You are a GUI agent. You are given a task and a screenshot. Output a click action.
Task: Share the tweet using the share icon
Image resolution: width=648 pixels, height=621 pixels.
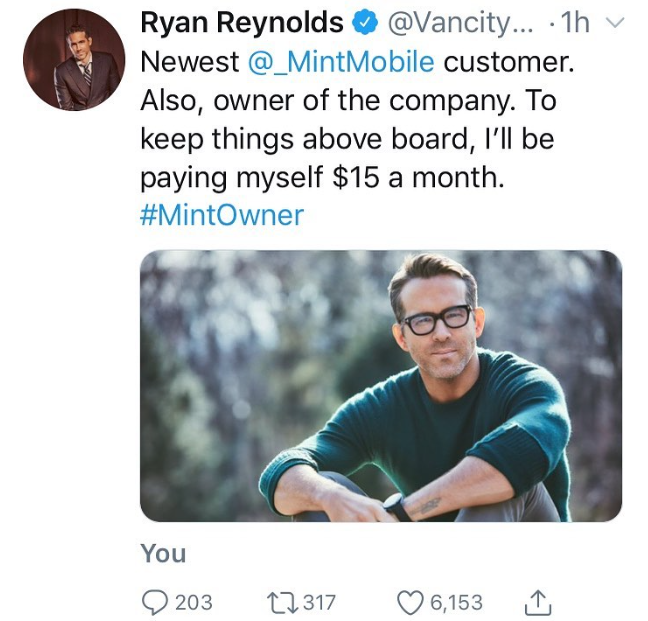537,602
